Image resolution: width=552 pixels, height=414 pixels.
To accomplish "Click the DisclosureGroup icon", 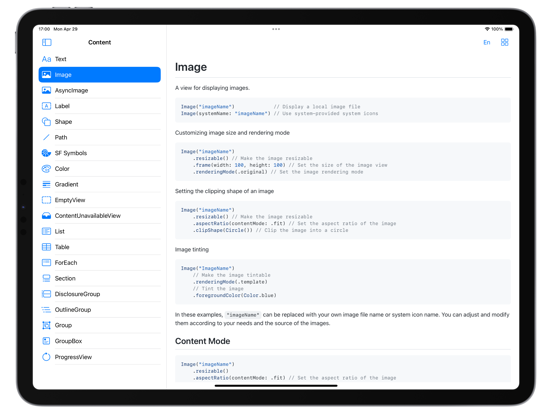I will (46, 294).
